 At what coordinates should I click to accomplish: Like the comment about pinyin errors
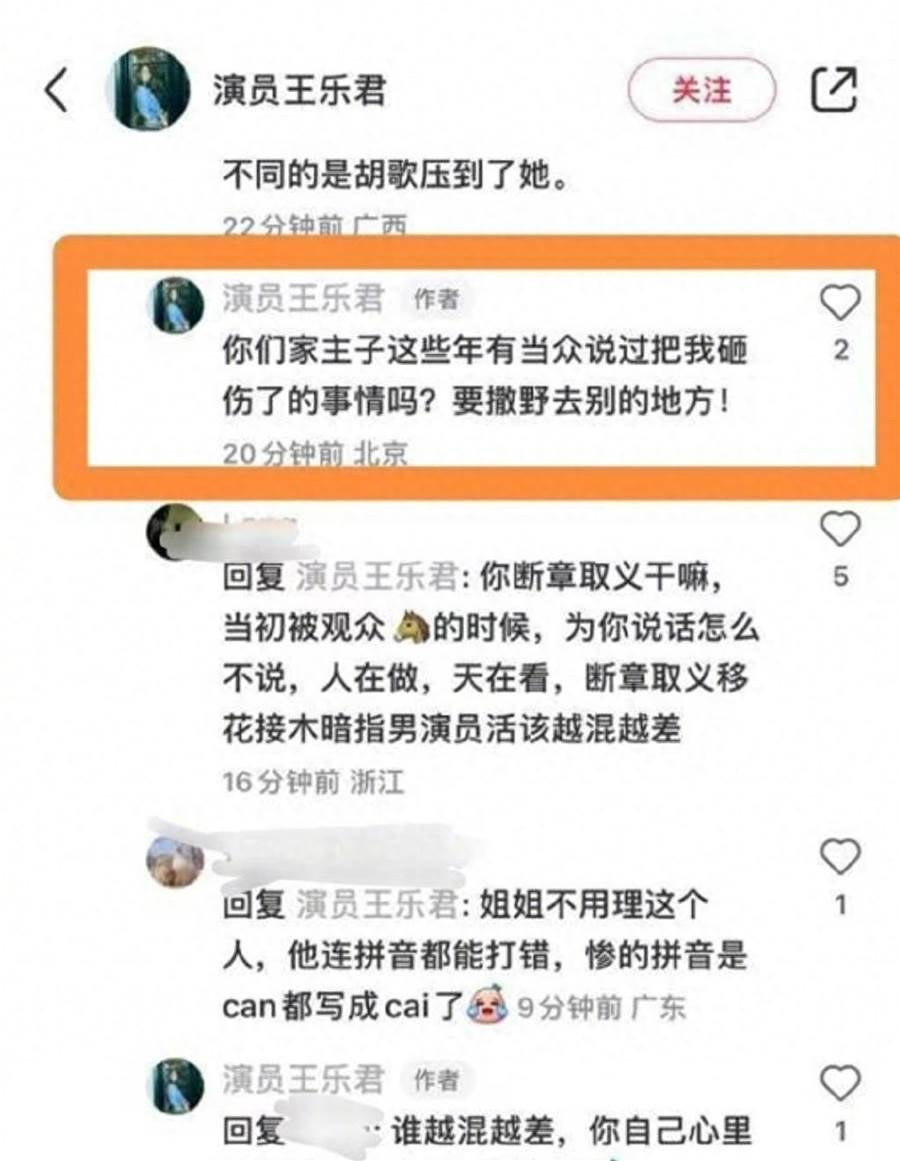[840, 857]
